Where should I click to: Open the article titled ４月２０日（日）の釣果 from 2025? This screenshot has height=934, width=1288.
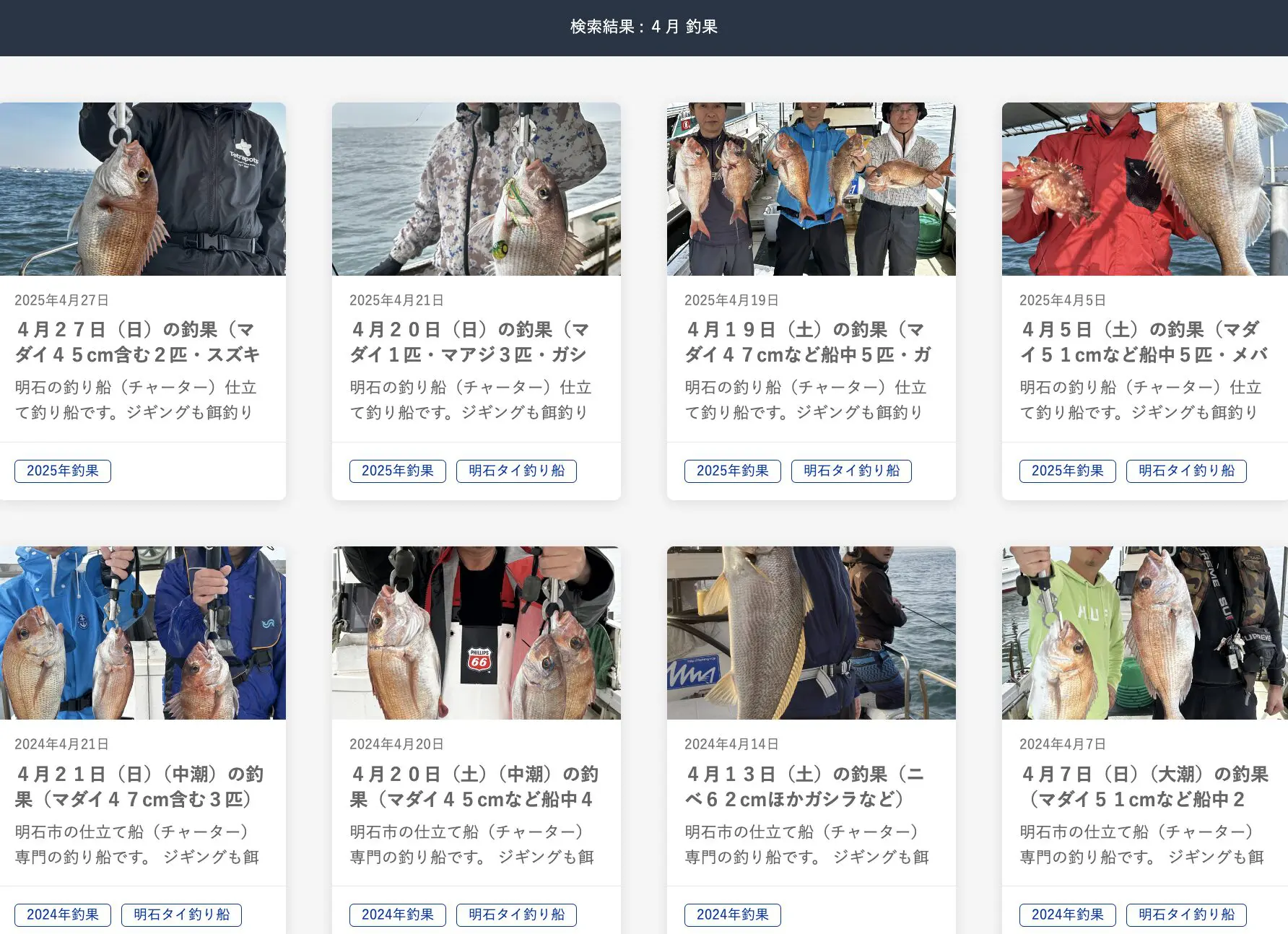(x=469, y=342)
